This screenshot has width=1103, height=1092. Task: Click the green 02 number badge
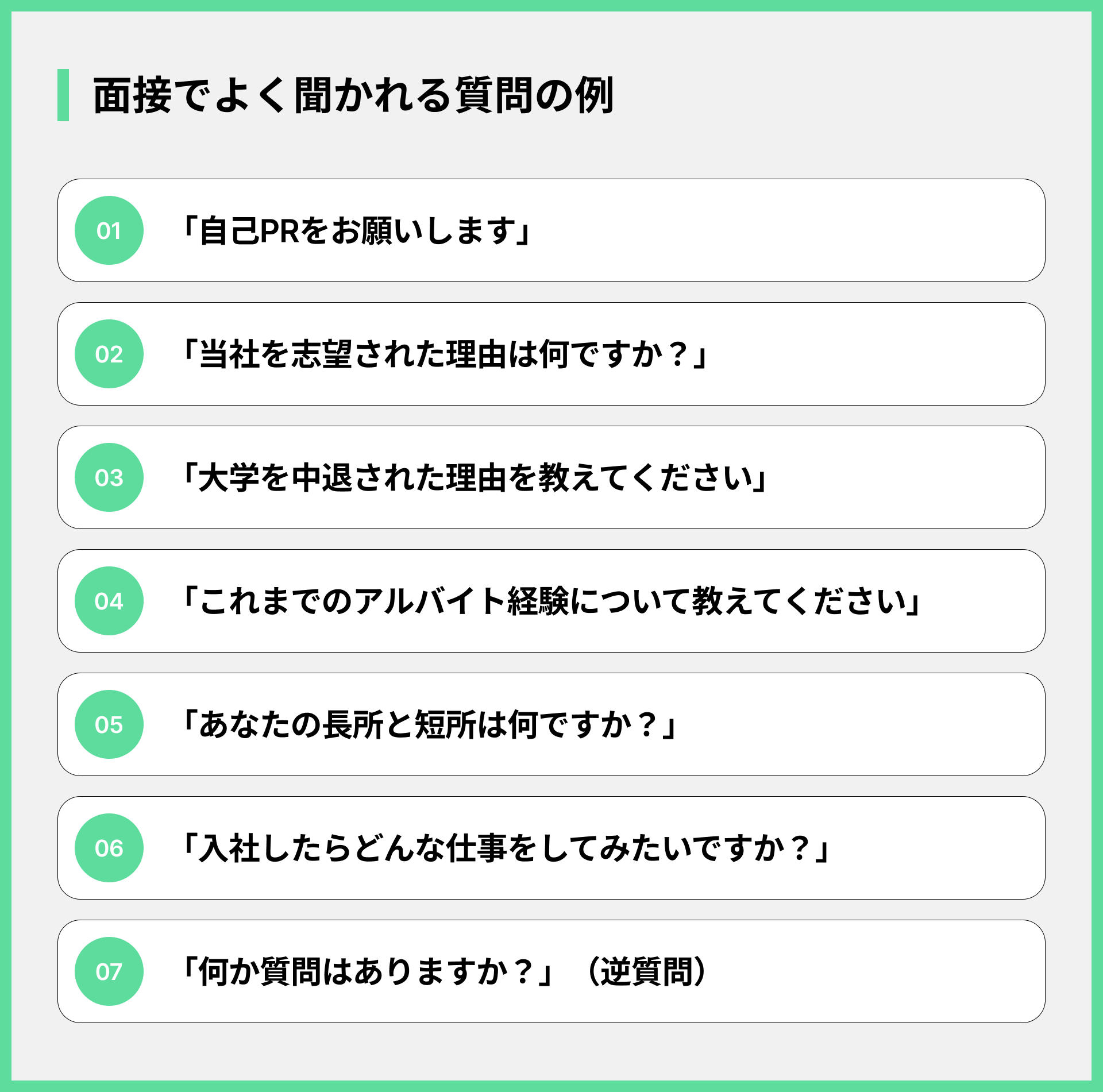click(109, 354)
